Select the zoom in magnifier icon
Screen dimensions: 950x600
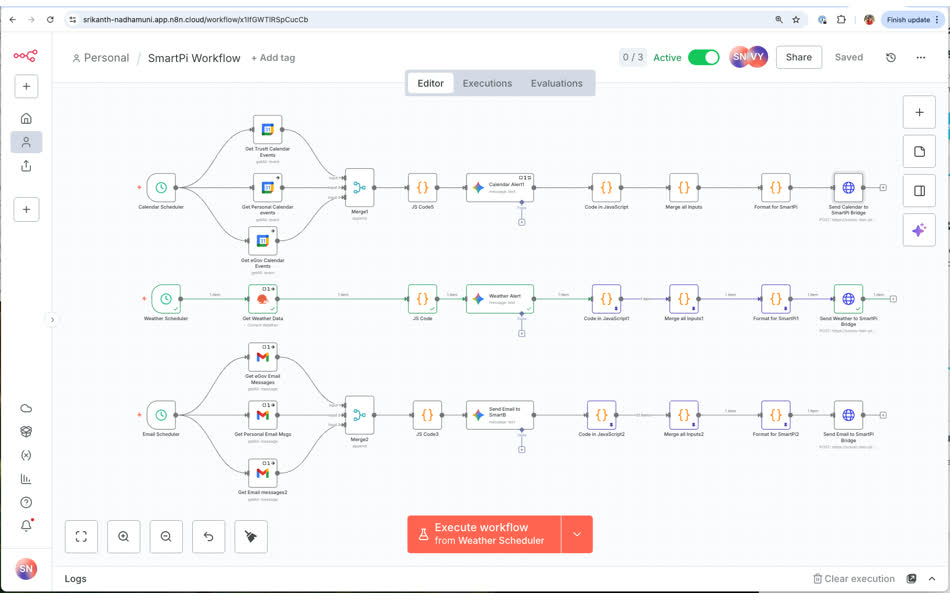point(124,537)
